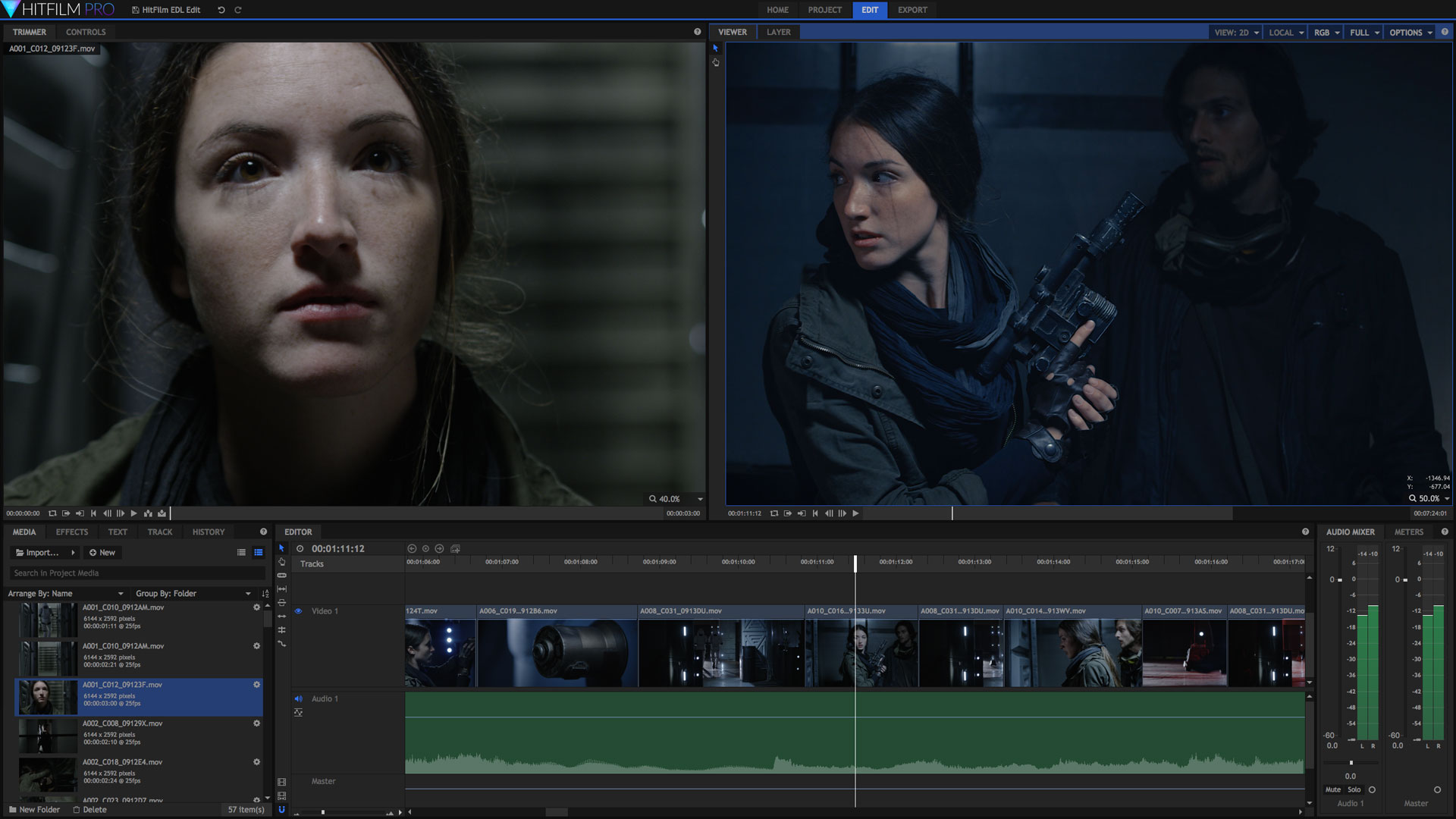1456x819 pixels.
Task: Select the EDIT tab in top navigation
Action: point(867,9)
